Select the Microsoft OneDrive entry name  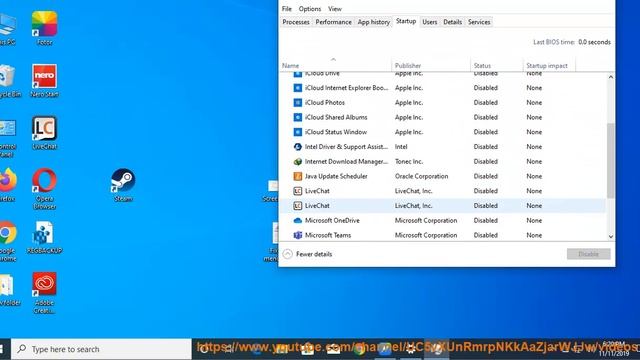tap(332, 220)
